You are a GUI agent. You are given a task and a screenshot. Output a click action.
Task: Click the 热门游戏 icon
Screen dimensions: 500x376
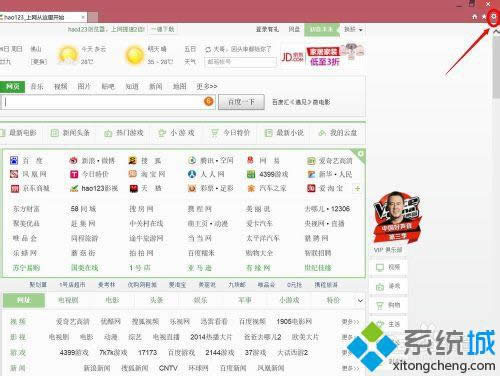[x=108, y=133]
